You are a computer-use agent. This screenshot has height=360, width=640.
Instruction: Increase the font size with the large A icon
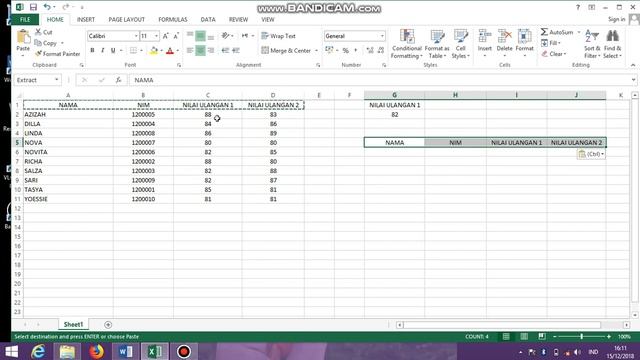(x=165, y=36)
